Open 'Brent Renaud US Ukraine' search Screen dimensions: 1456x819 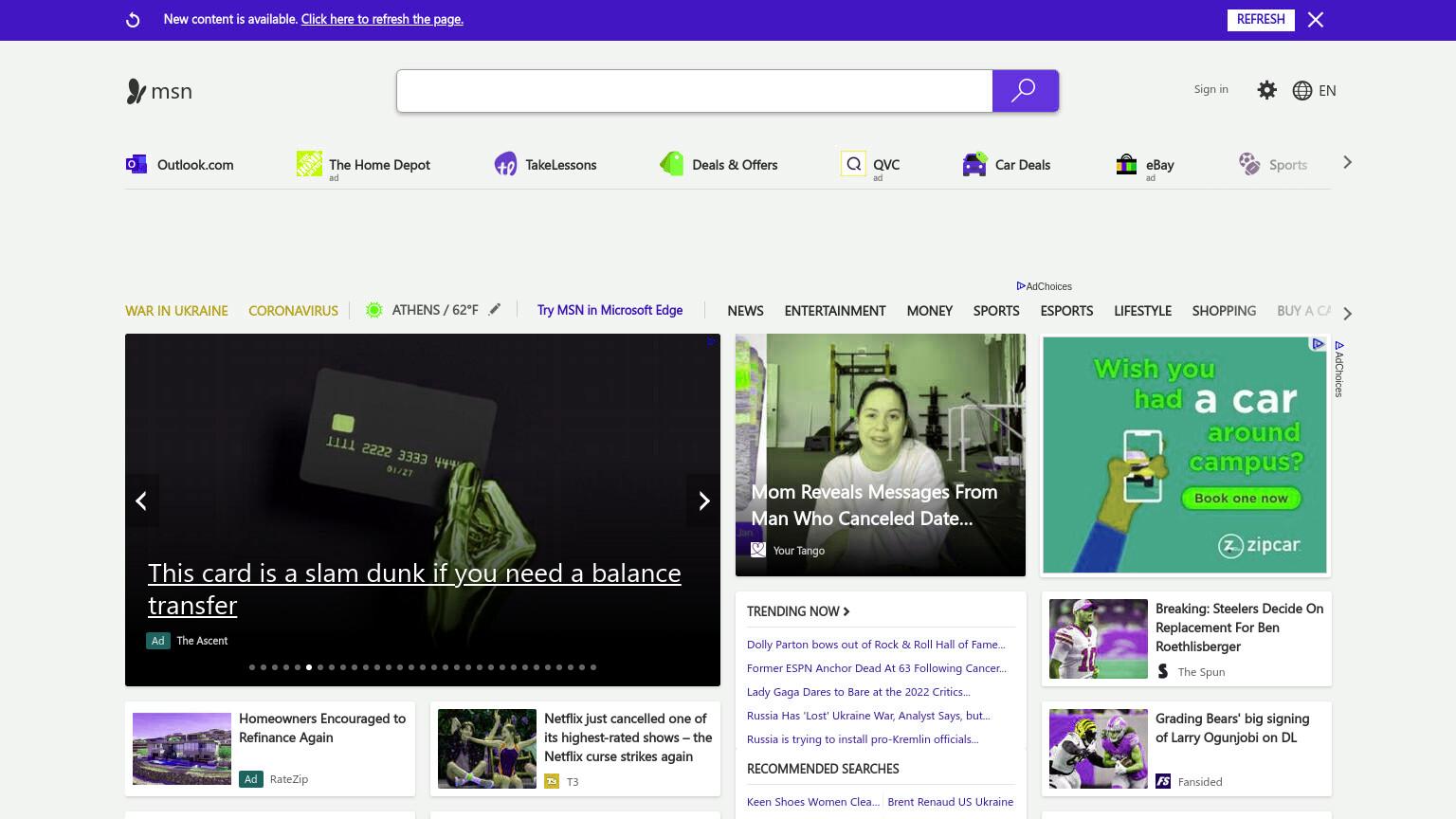tap(950, 802)
